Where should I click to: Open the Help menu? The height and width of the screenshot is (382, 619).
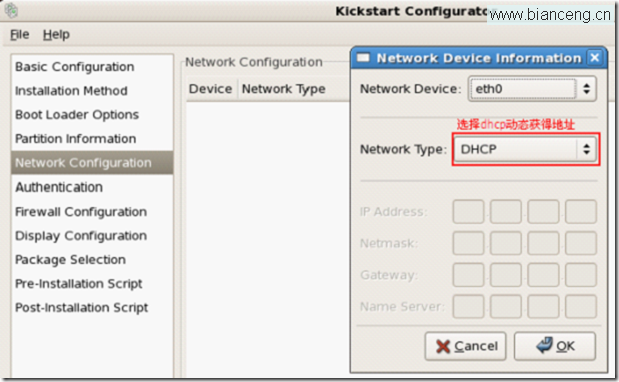[56, 35]
